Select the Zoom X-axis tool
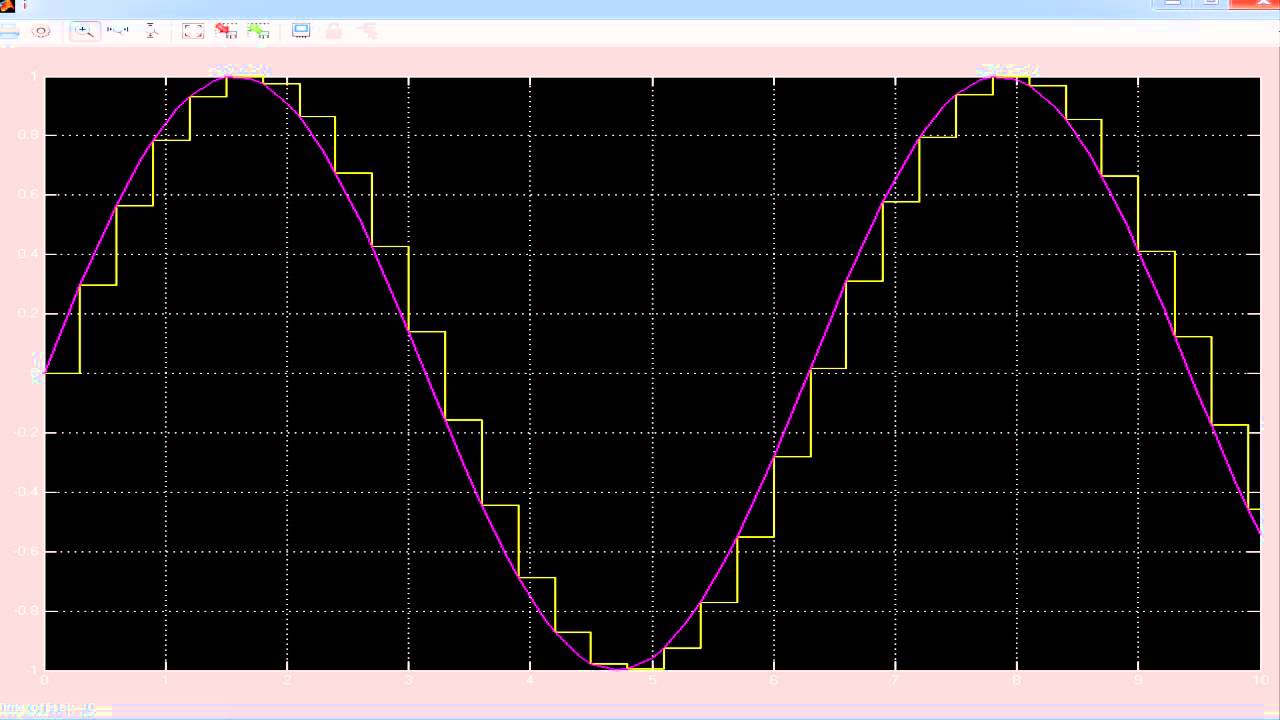The width and height of the screenshot is (1280, 720). point(118,30)
